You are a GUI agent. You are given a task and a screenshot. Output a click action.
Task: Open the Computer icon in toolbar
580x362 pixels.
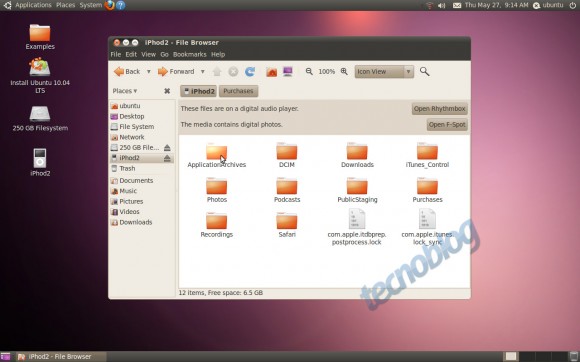tap(288, 71)
